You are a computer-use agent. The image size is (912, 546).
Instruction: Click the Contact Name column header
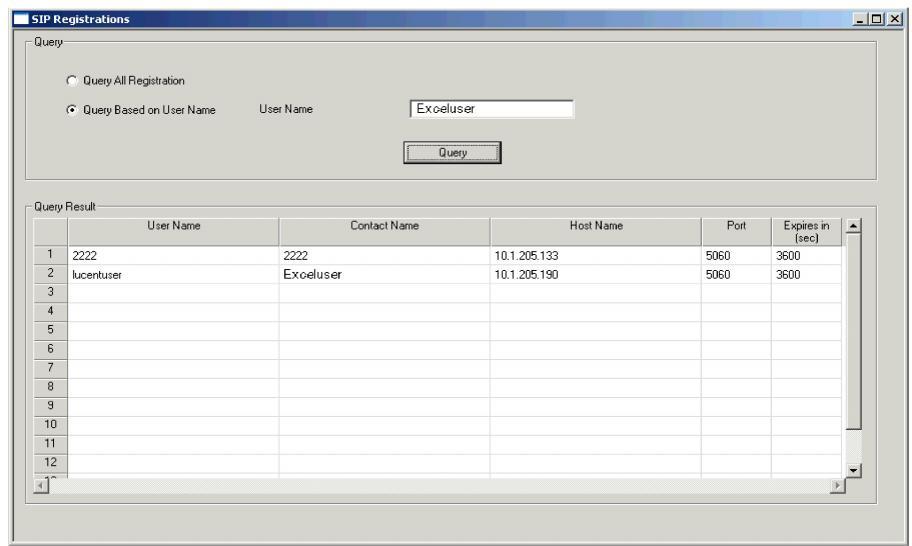[384, 227]
